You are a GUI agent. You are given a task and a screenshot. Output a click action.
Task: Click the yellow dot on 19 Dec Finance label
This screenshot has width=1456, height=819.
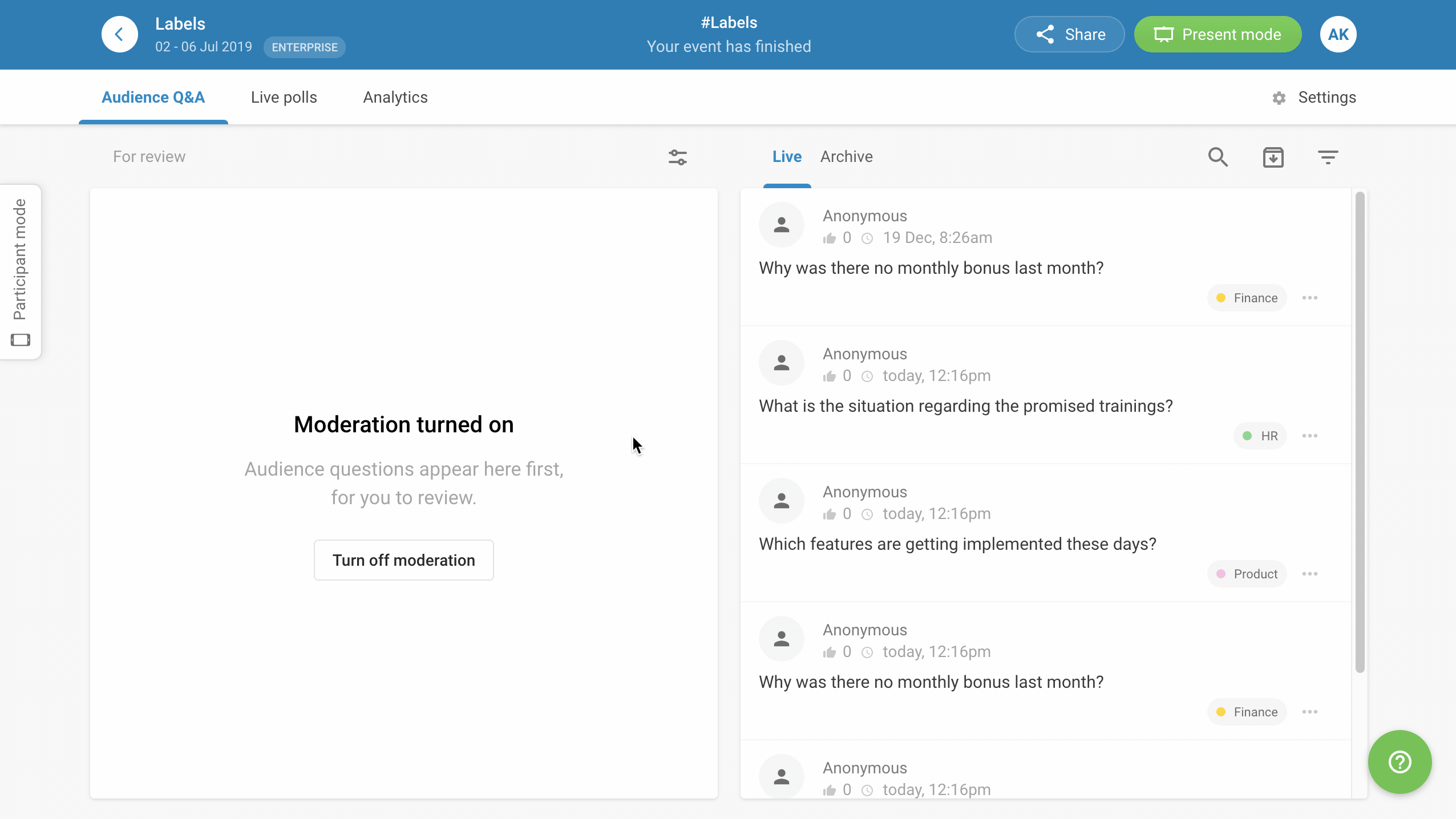coord(1220,298)
